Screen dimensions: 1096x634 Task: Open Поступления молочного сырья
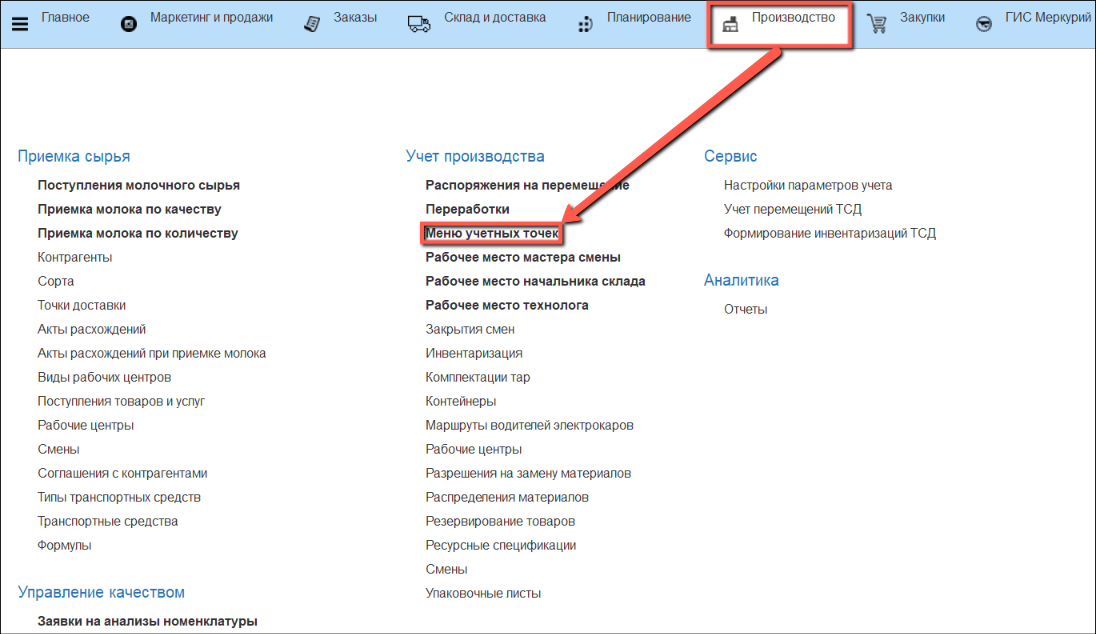(x=138, y=185)
